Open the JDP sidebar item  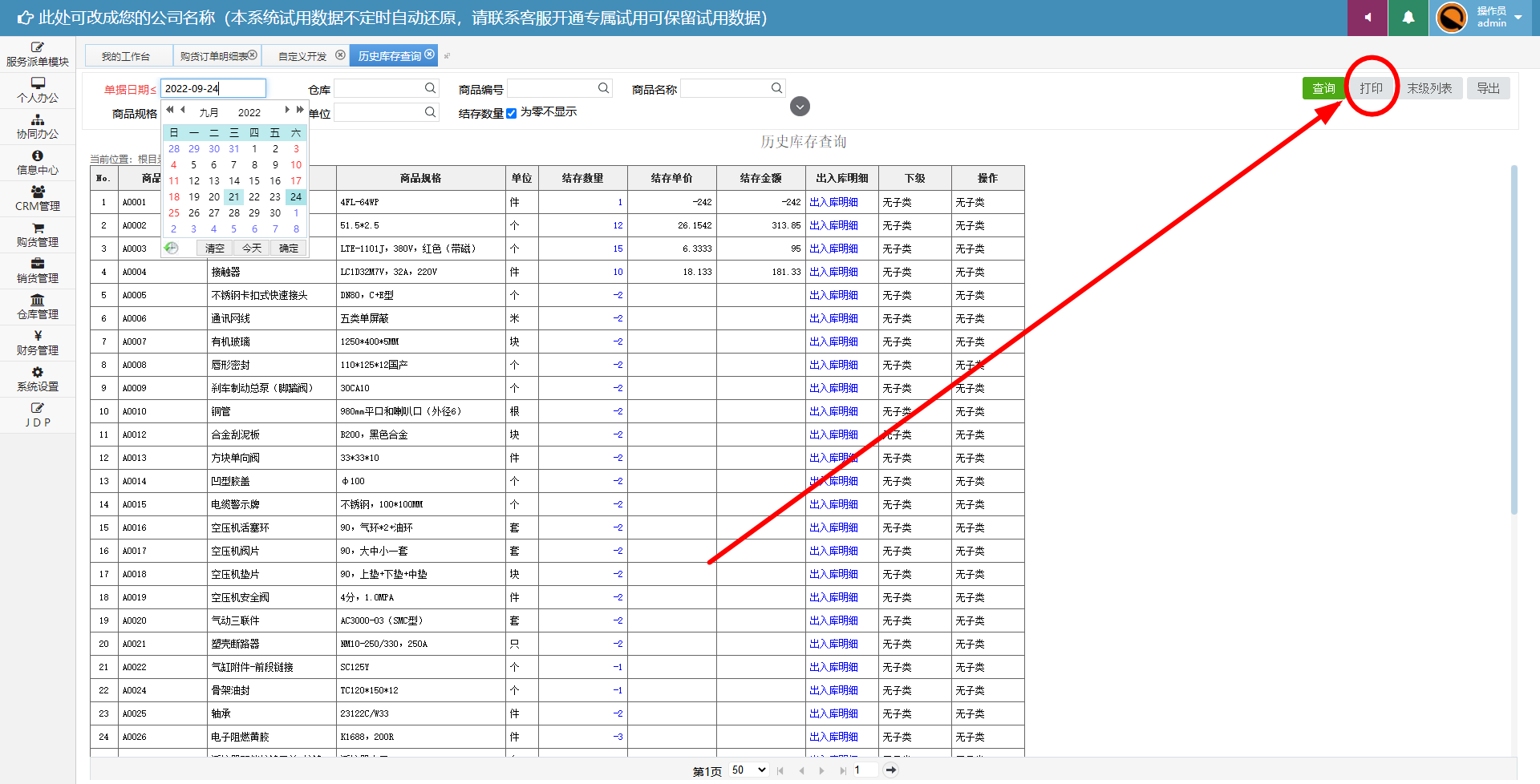coord(38,415)
